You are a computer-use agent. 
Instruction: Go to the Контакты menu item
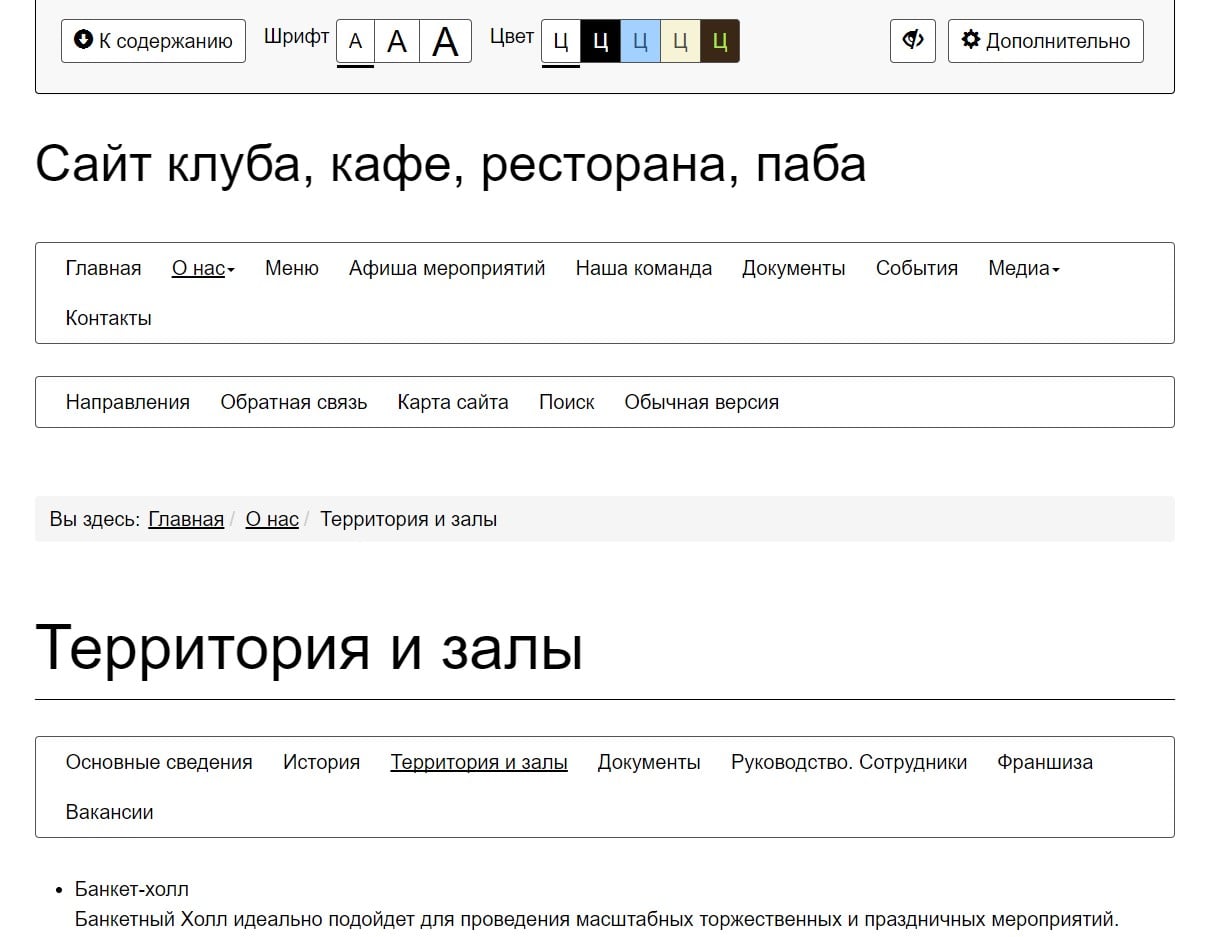(x=108, y=318)
